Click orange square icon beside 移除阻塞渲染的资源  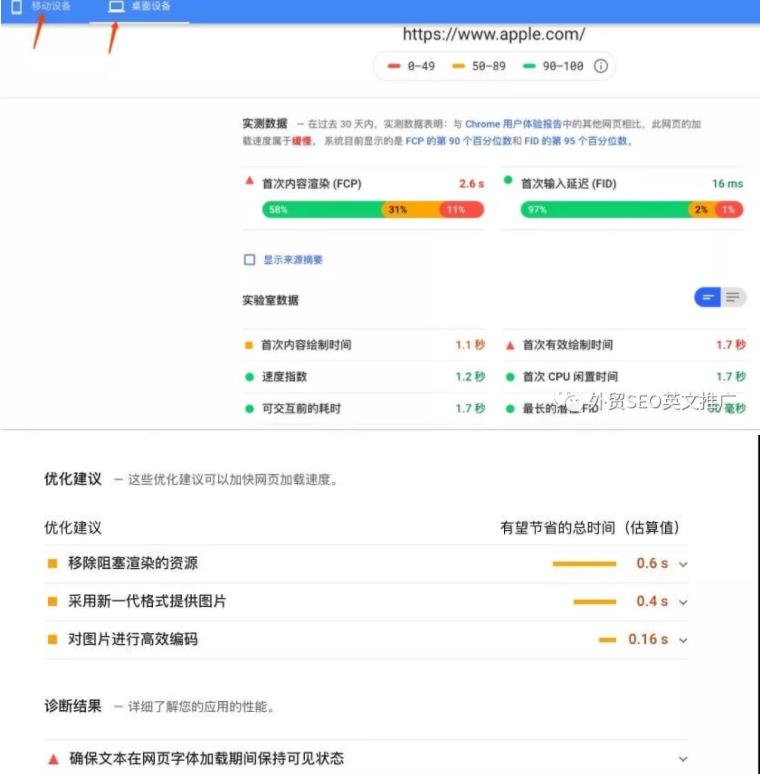tap(53, 564)
